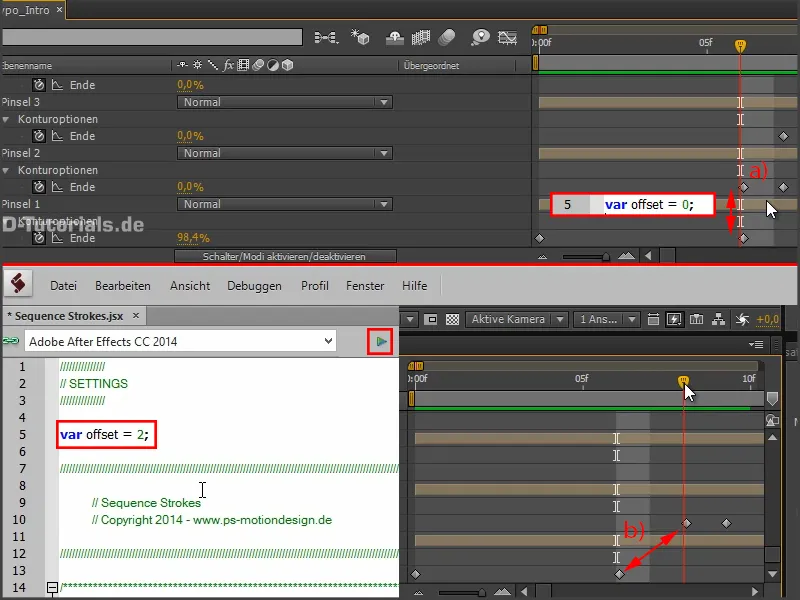Click 98,4% Ende value
Image resolution: width=800 pixels, height=600 pixels.
coord(193,238)
